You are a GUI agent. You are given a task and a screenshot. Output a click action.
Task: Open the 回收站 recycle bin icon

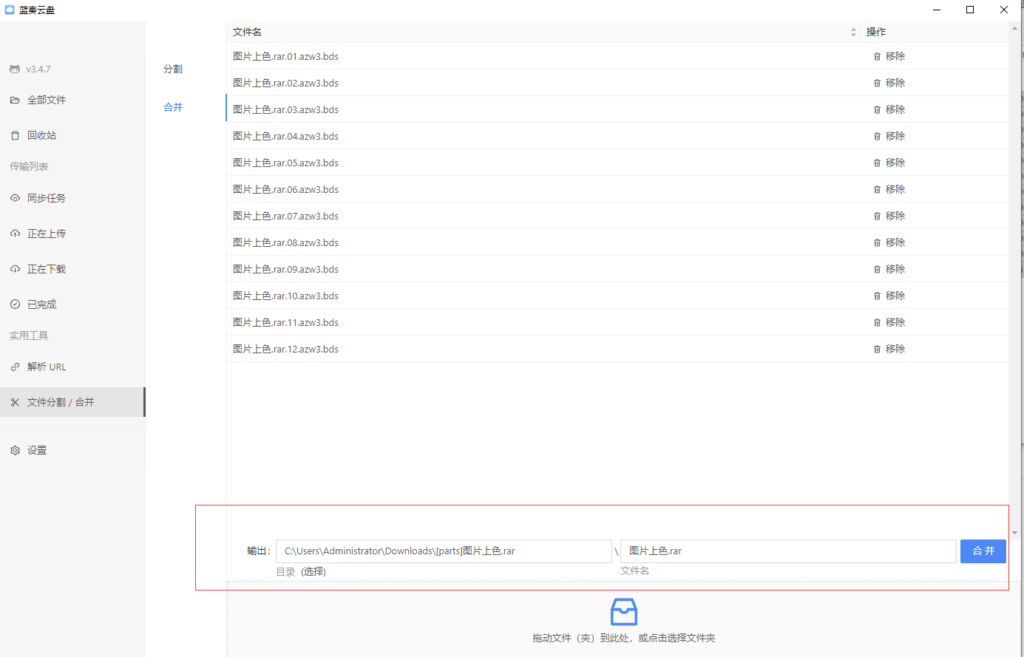coord(14,135)
